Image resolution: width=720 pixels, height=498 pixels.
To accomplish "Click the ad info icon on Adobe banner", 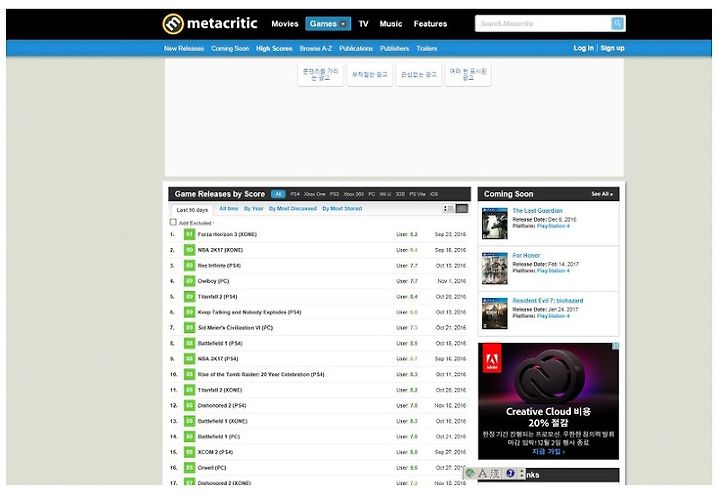I will (616, 346).
